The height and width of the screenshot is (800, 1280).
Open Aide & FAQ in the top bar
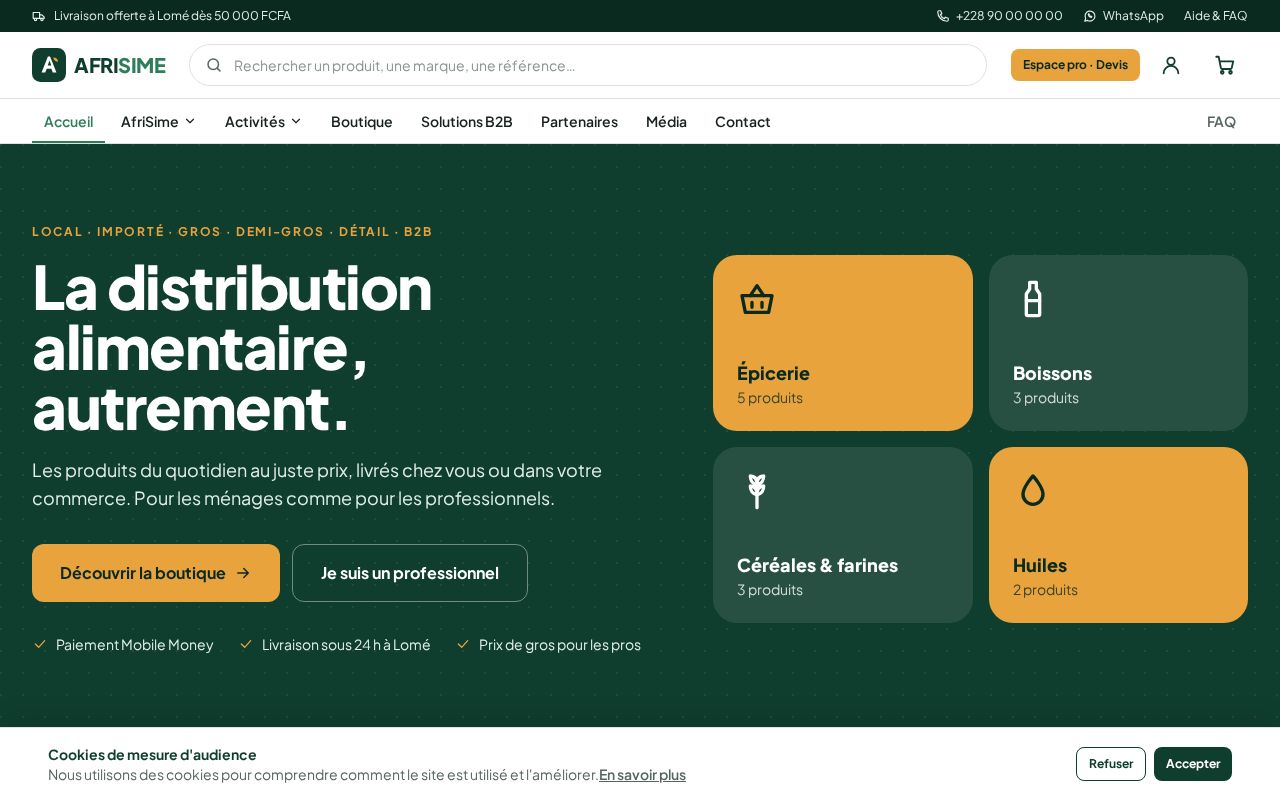(x=1215, y=16)
